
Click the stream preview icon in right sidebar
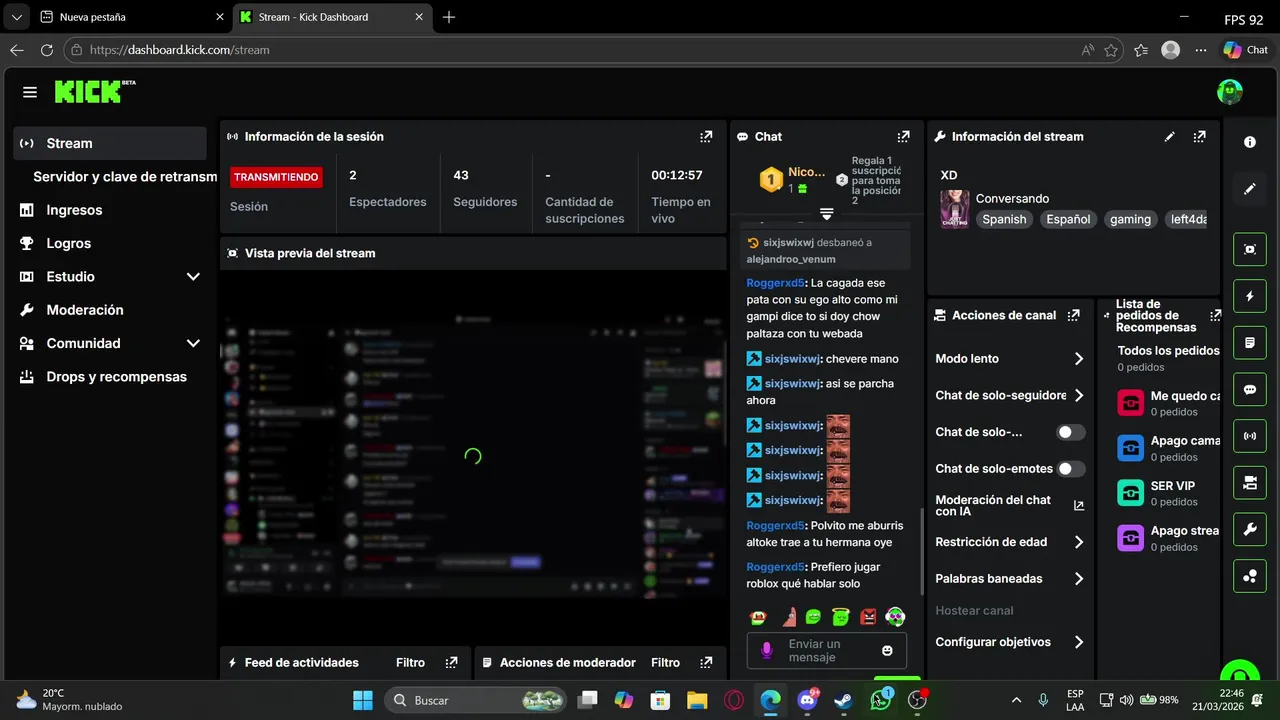tap(1250, 249)
